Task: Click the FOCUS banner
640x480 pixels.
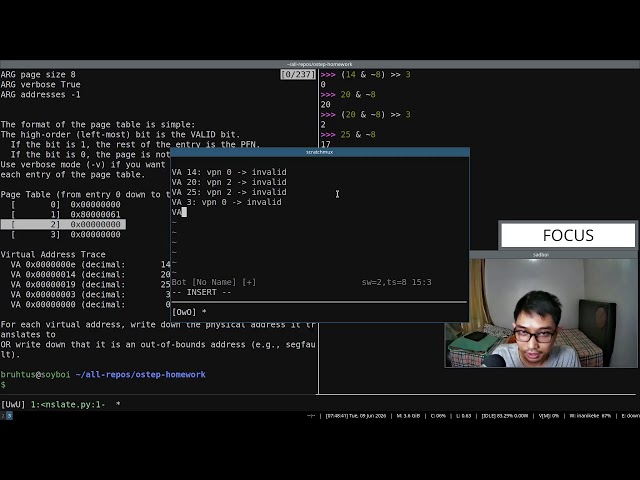Action: pos(568,236)
